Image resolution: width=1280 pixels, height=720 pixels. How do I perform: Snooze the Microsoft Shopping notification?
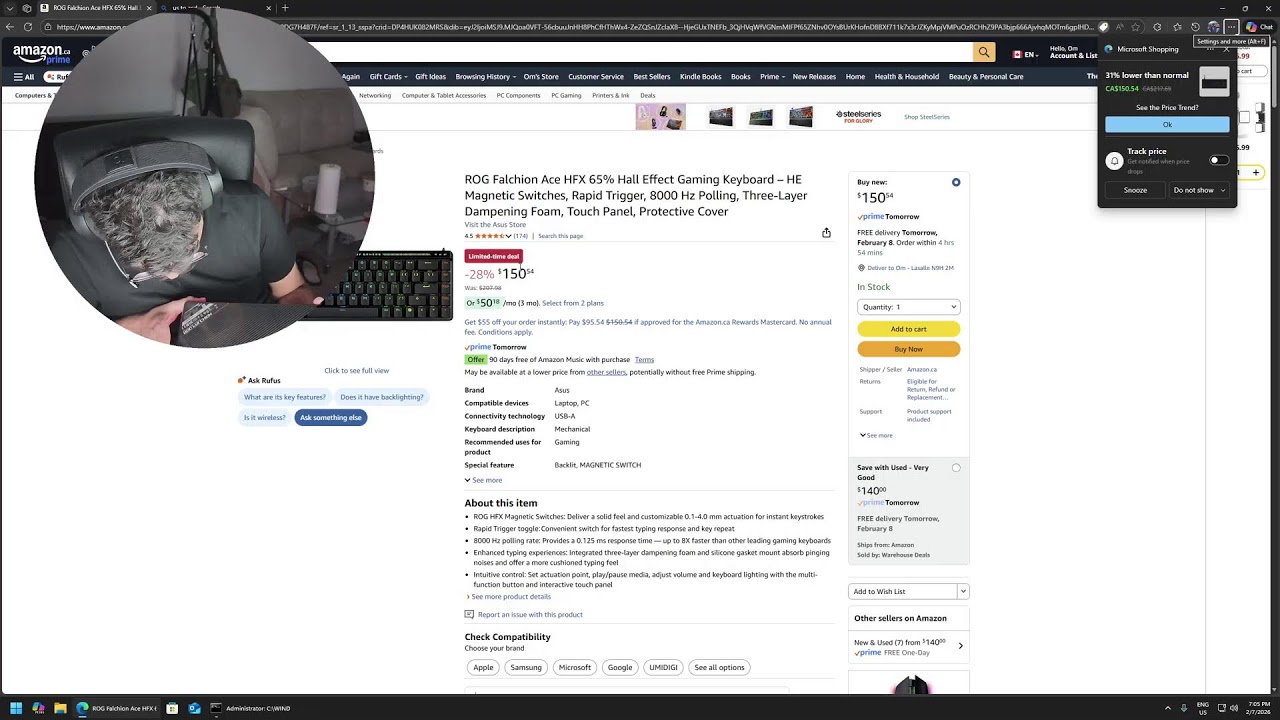(x=1135, y=190)
